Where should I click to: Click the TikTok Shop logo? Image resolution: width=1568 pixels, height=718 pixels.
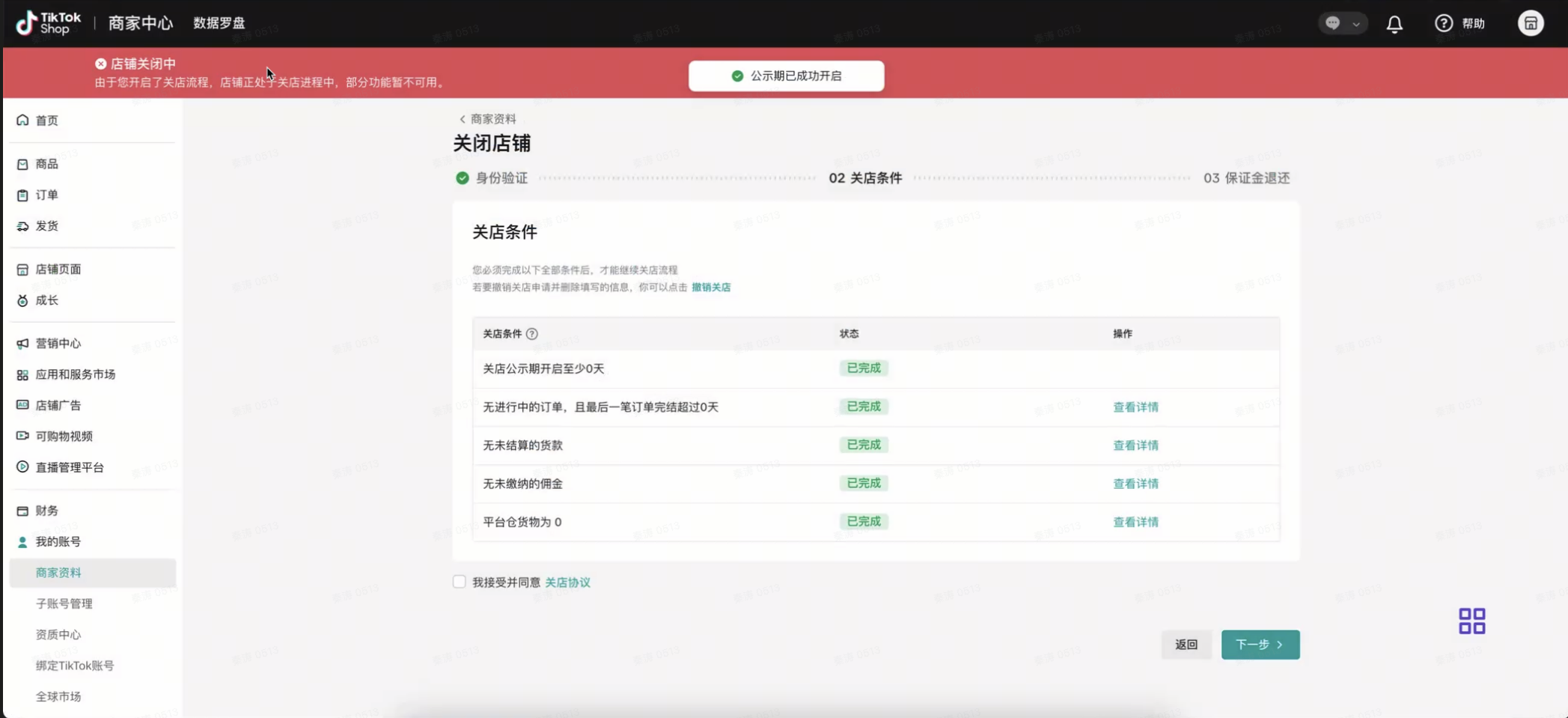pos(49,23)
